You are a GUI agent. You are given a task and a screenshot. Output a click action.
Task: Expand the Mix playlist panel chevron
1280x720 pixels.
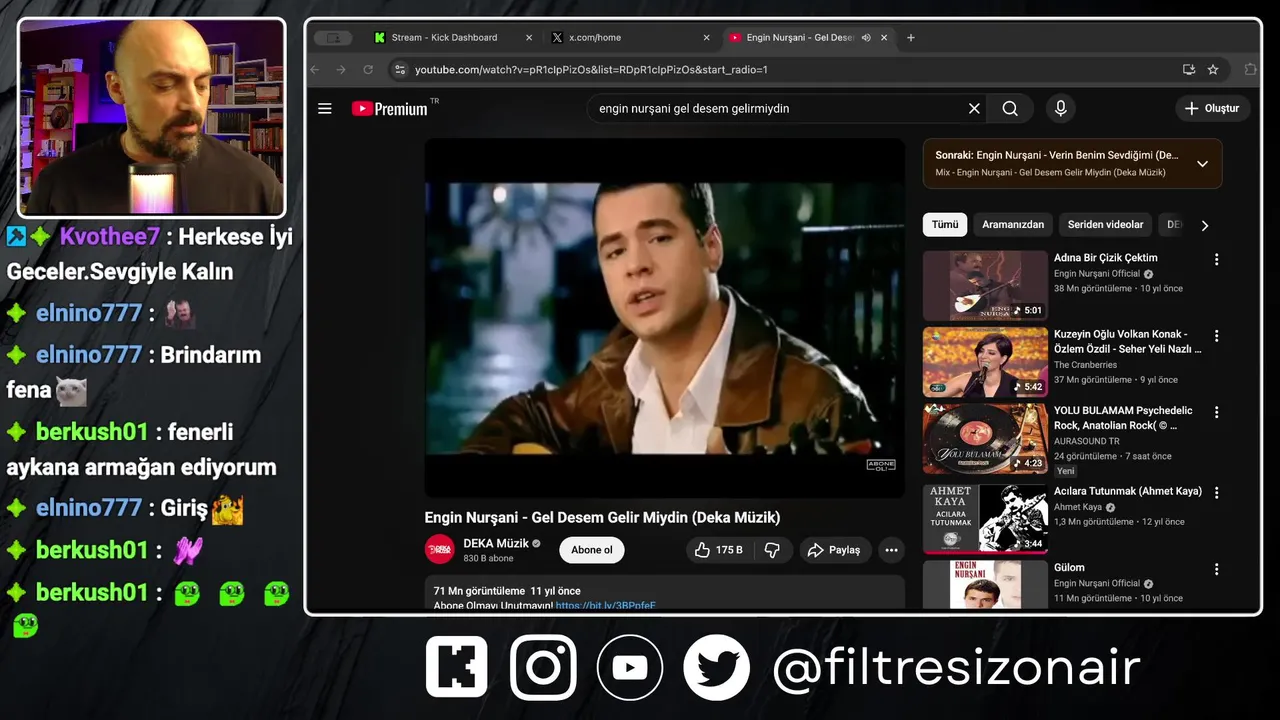coord(1202,163)
